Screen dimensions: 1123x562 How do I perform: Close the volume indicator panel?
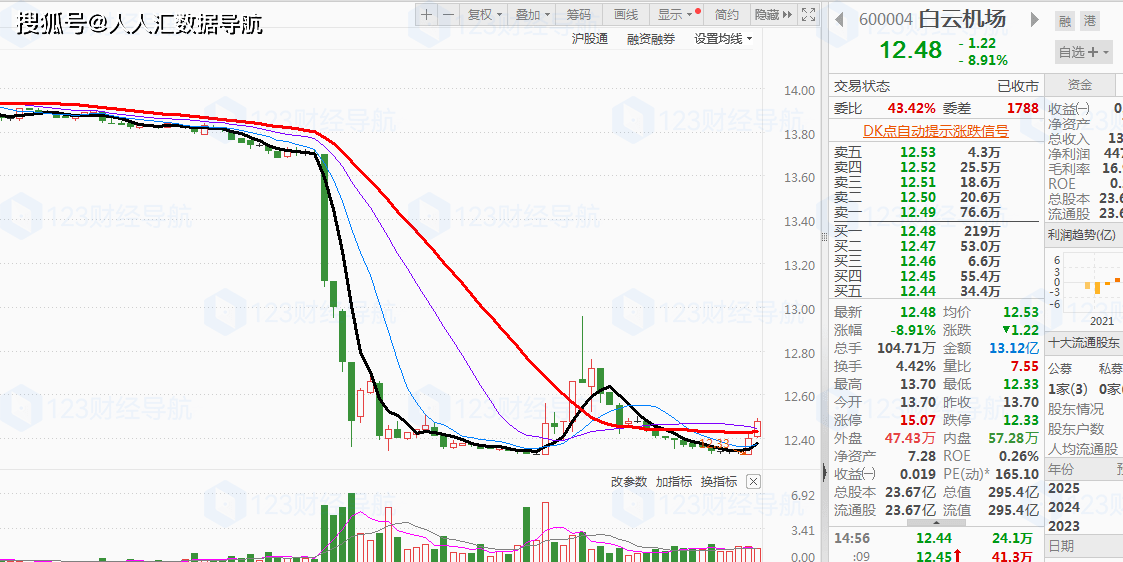753,482
